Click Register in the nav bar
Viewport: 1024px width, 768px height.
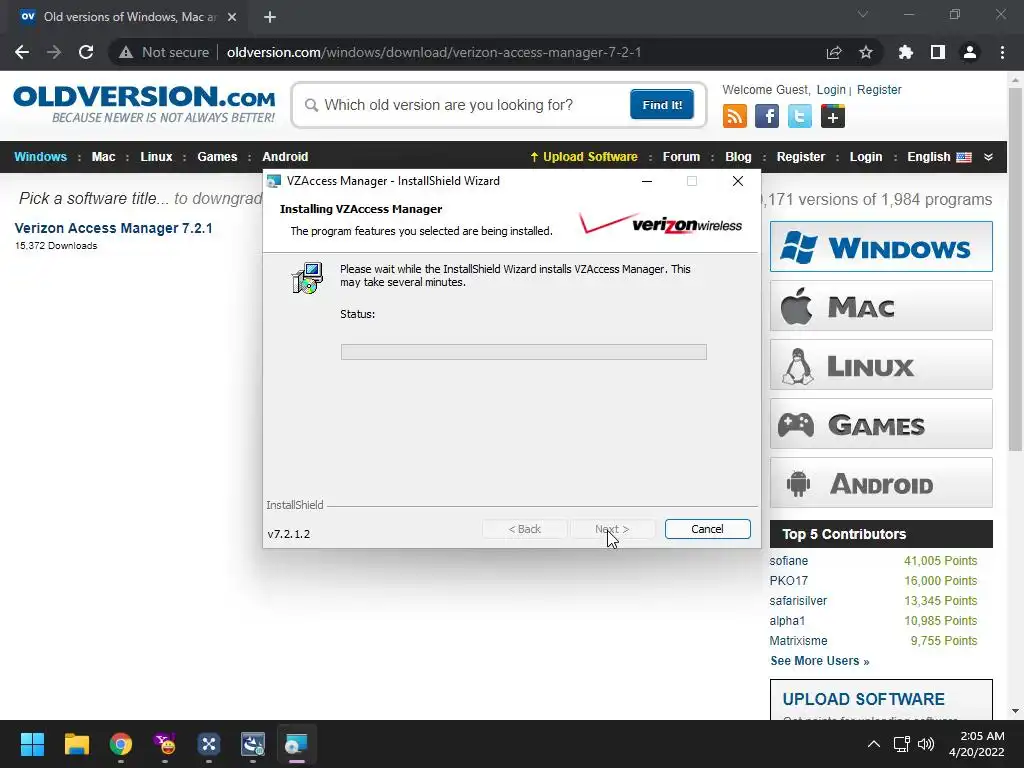801,157
